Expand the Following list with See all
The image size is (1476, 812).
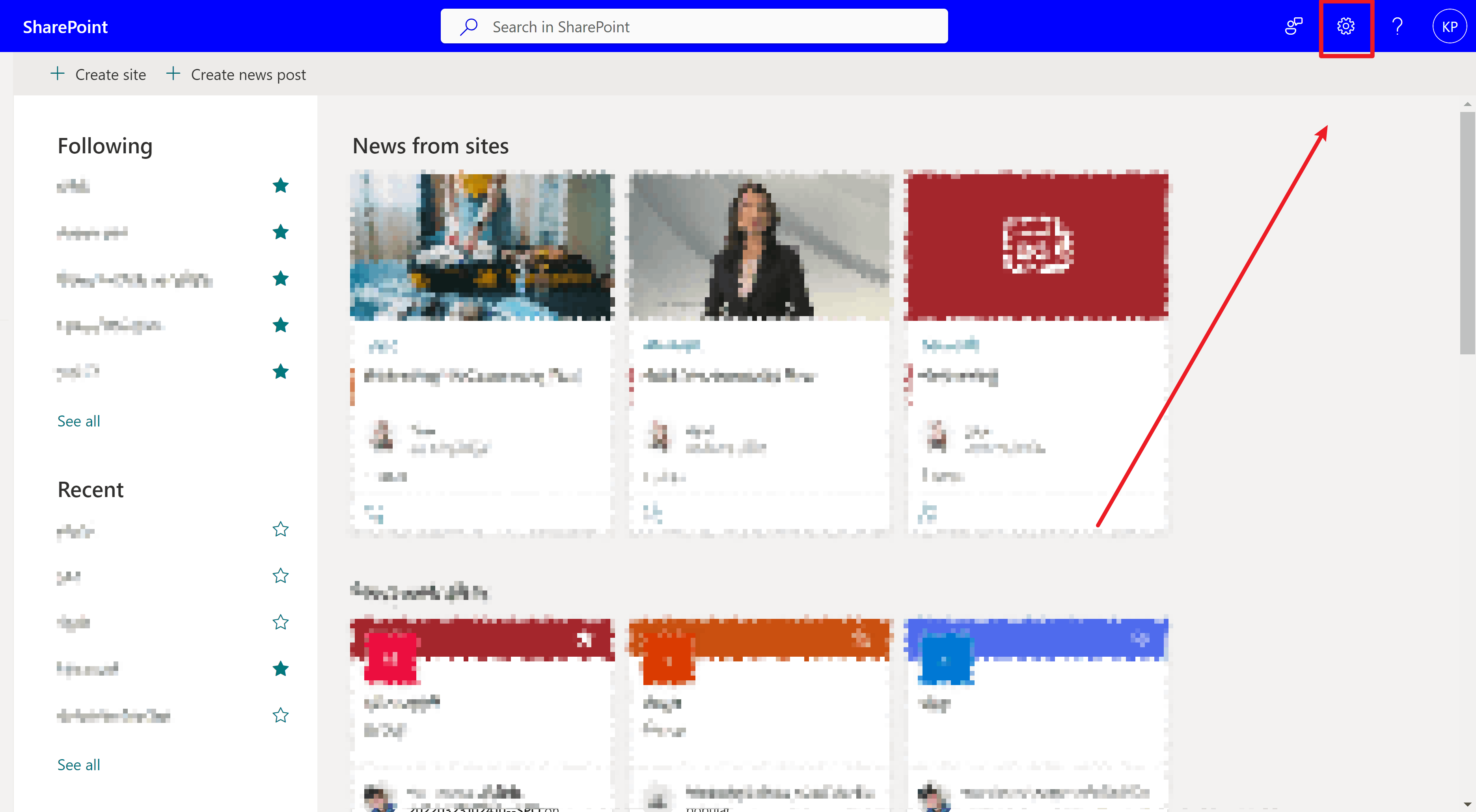pyautogui.click(x=78, y=421)
